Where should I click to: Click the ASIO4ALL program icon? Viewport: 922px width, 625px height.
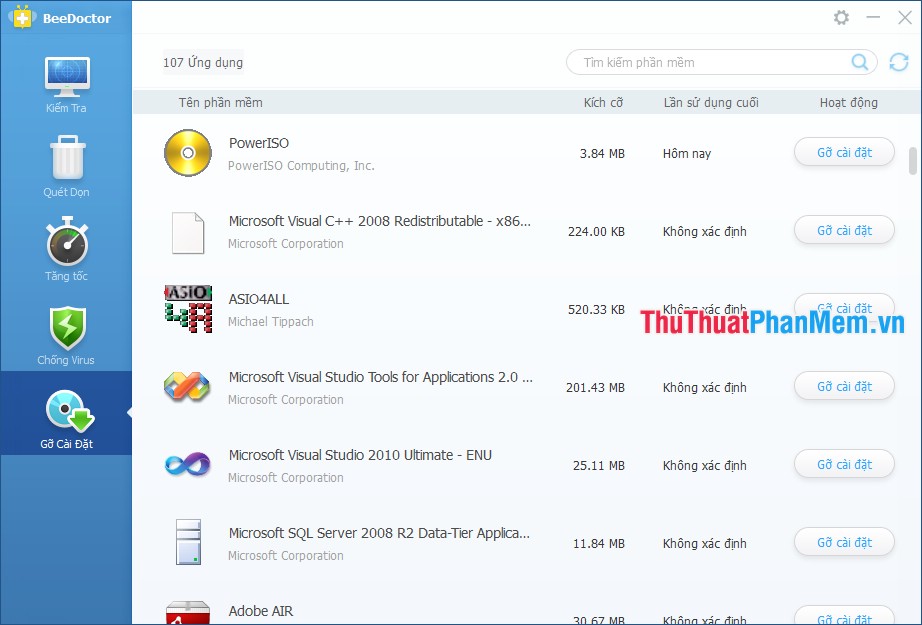187,309
